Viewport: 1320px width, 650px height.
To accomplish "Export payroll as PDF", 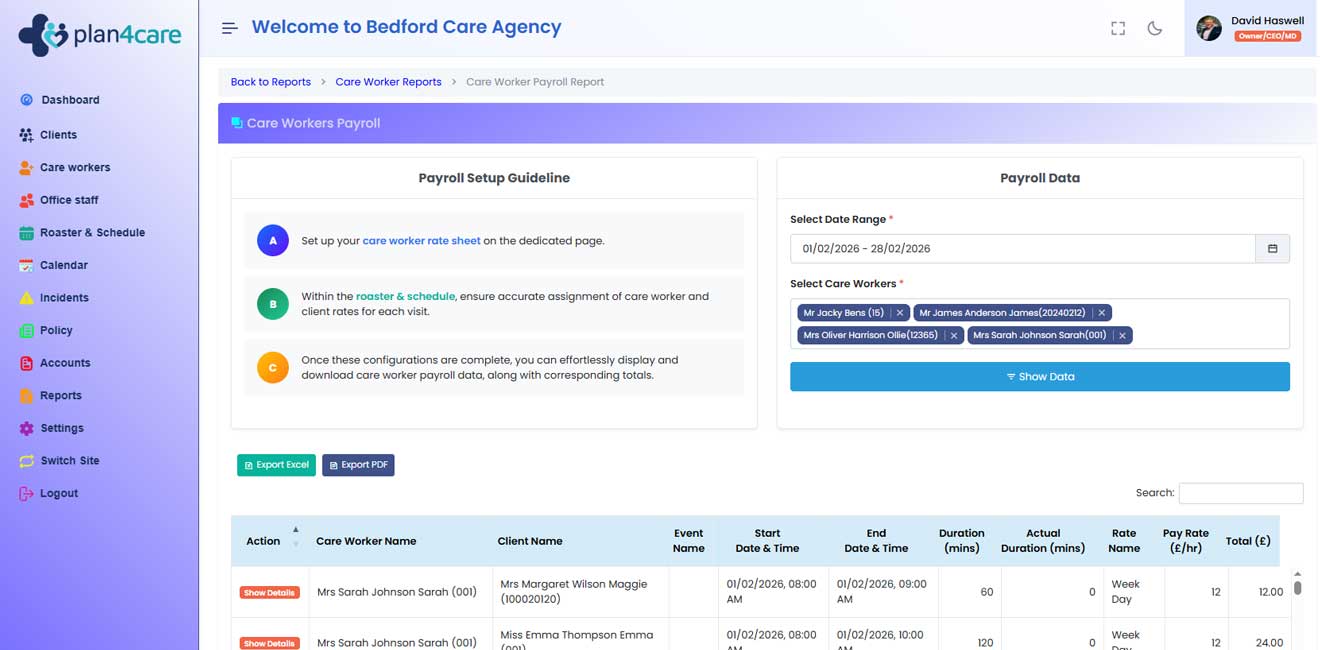I will click(x=358, y=465).
